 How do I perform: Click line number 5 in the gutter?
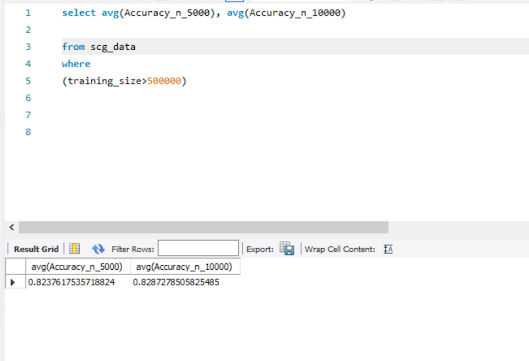tap(28, 81)
